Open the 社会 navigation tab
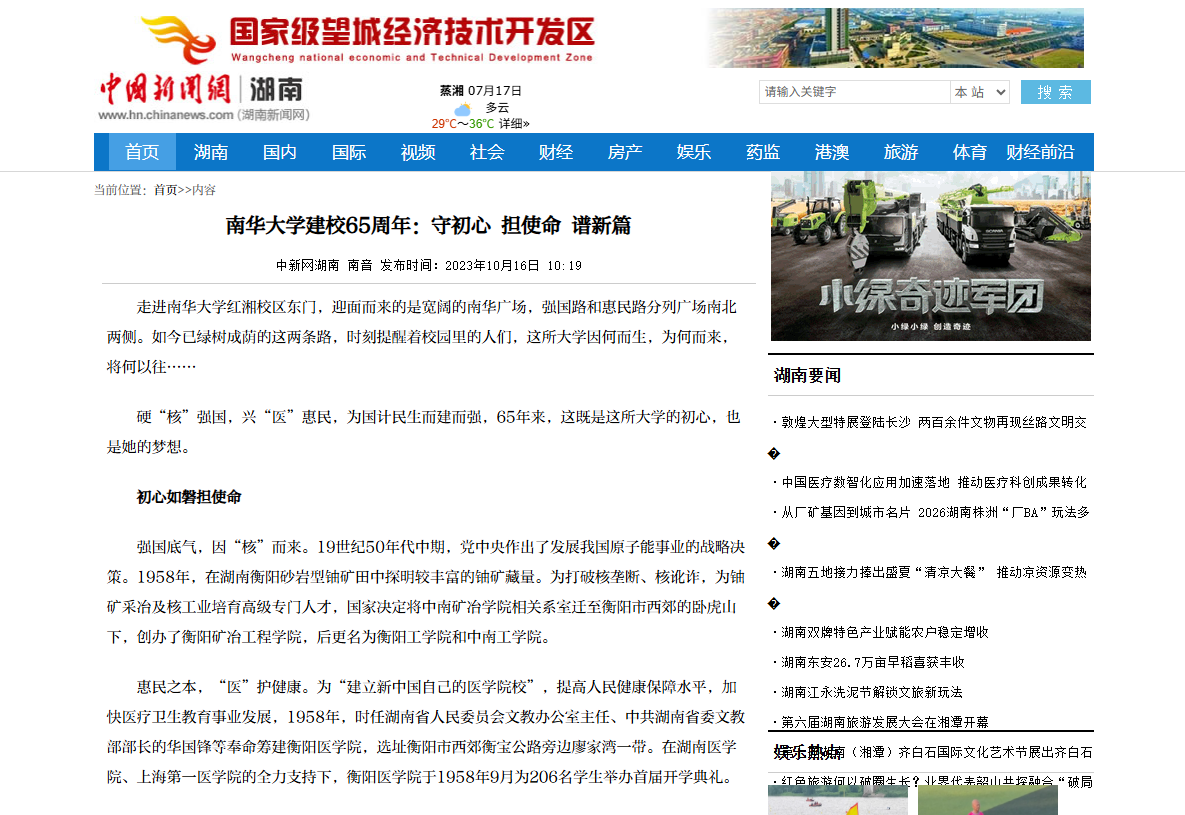The width and height of the screenshot is (1185, 815). click(487, 152)
